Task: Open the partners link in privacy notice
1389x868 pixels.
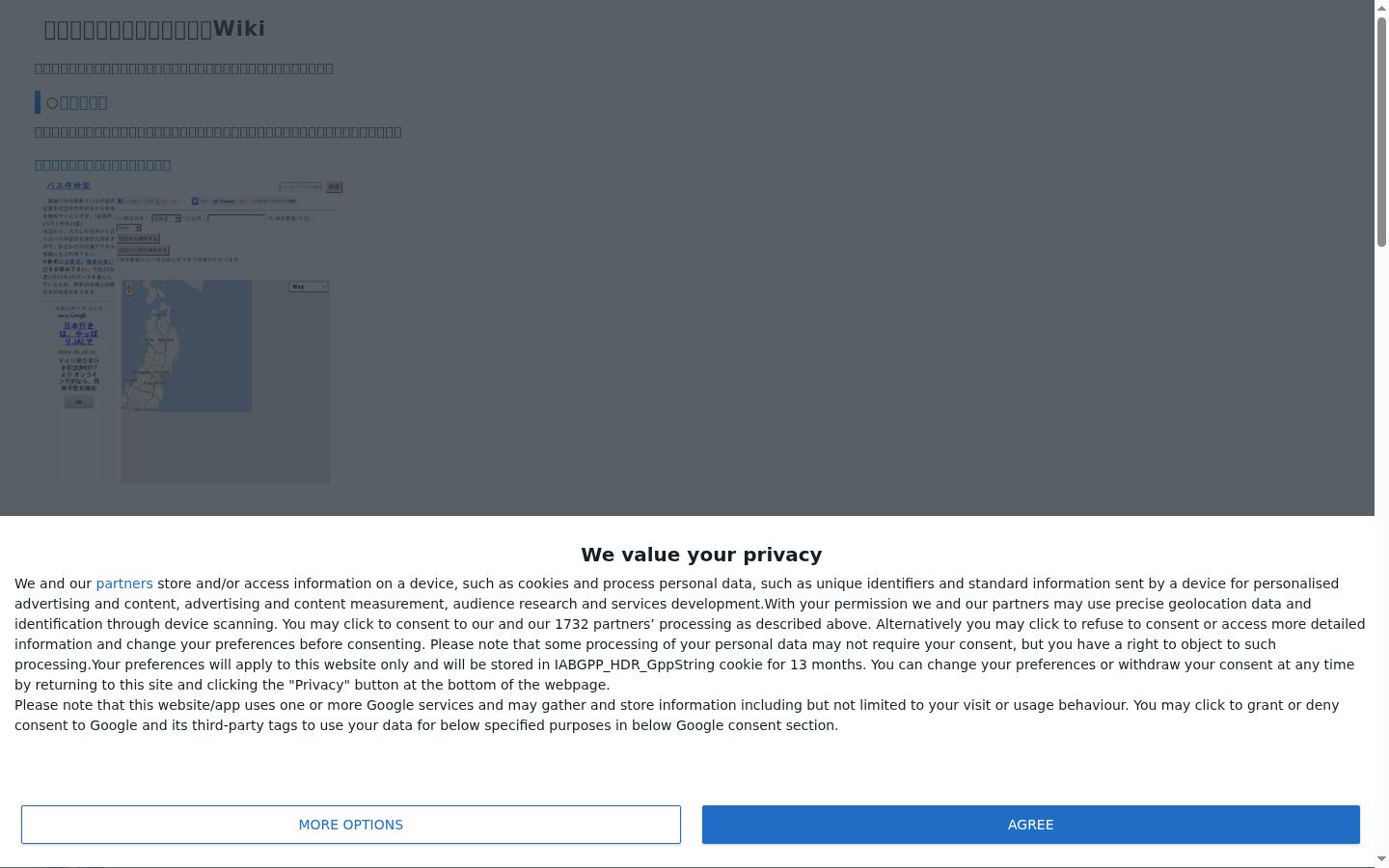Action: coord(124,583)
